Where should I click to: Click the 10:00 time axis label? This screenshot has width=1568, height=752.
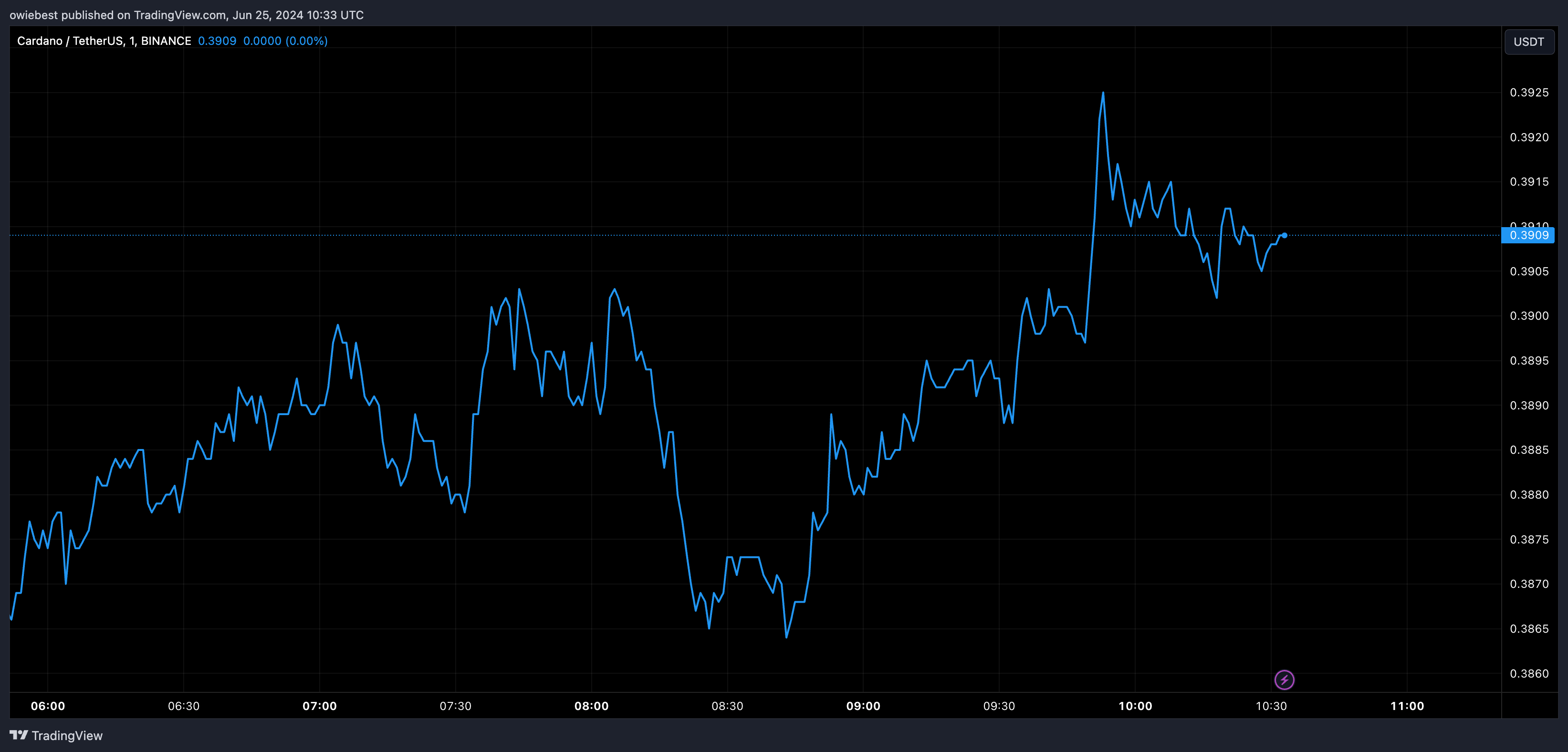click(1135, 706)
